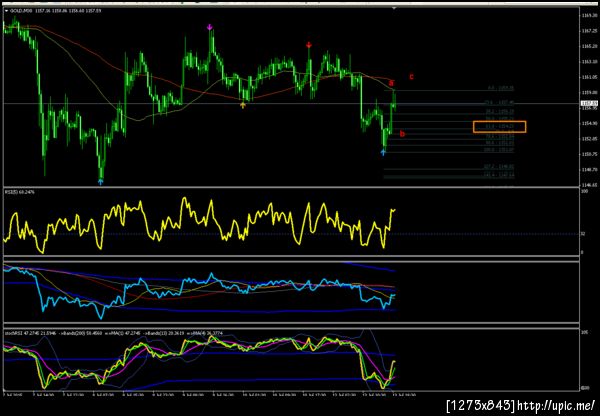Click the 0.0 Fibonacci level label
The image size is (600, 416).
coord(501,88)
